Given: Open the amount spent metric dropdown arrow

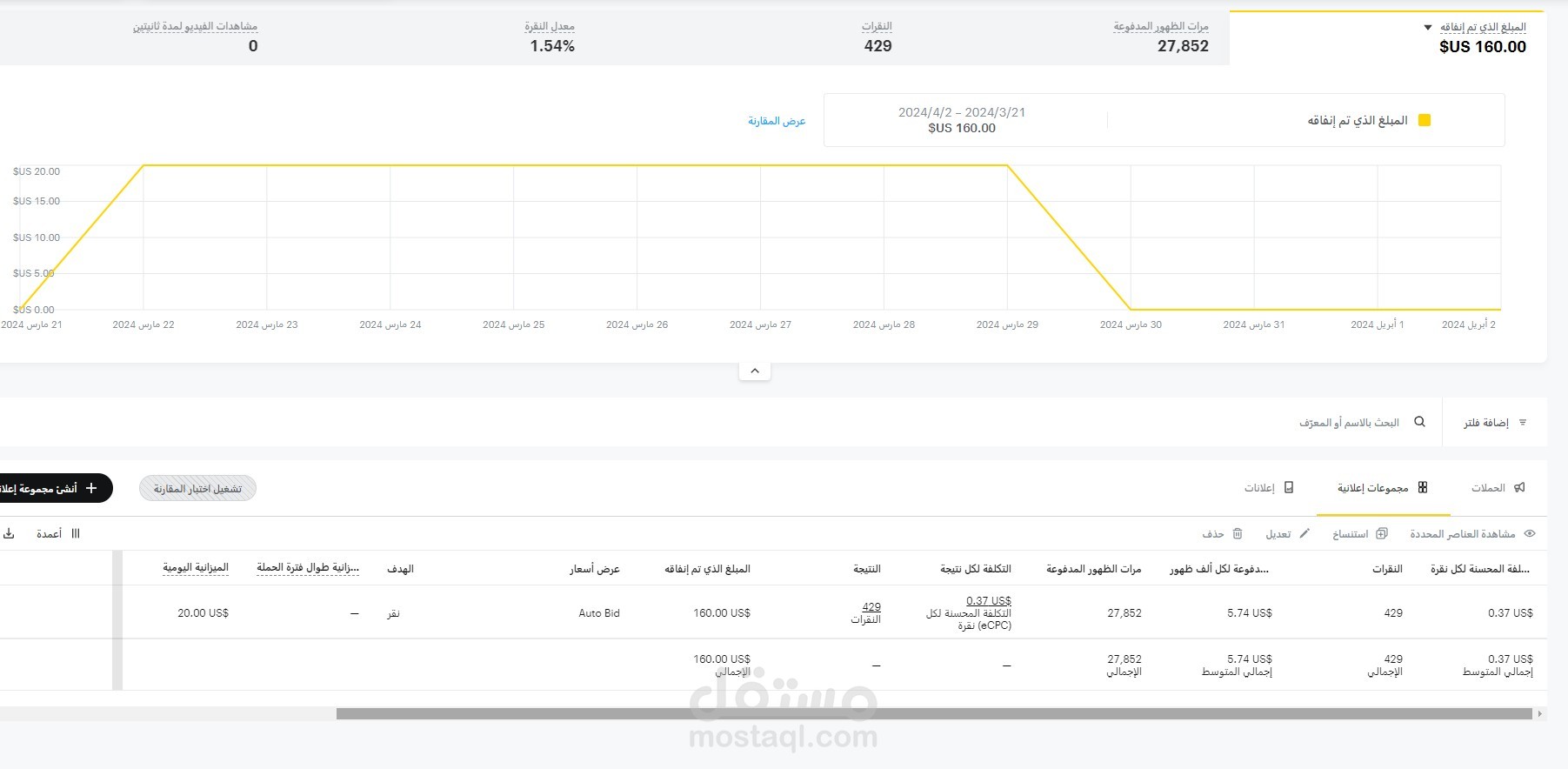Looking at the screenshot, I should tap(1428, 28).
